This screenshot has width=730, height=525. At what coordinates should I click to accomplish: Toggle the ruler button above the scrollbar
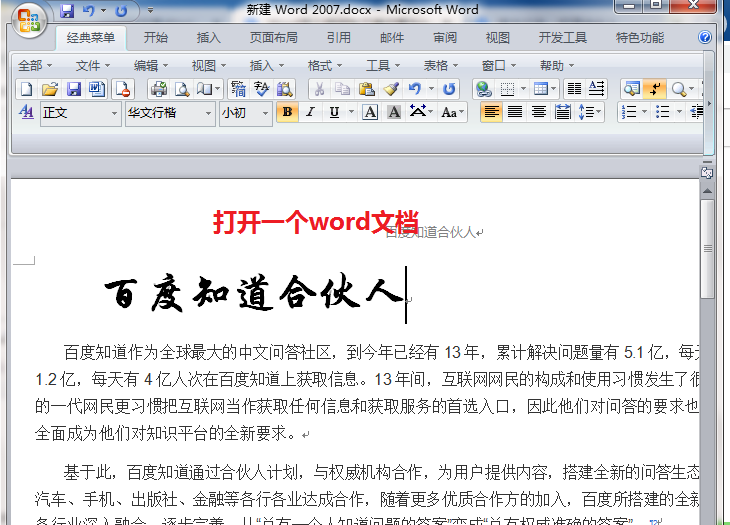click(707, 173)
